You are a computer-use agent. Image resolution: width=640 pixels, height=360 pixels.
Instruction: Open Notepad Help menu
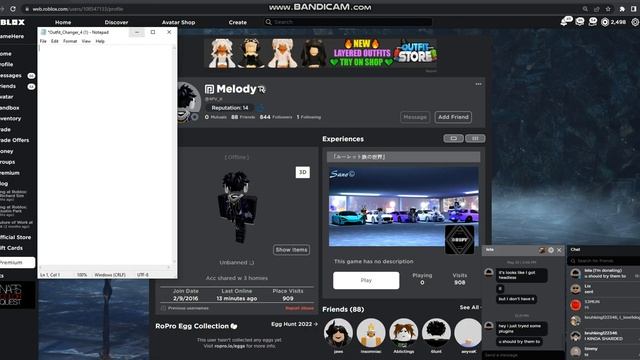(x=100, y=41)
